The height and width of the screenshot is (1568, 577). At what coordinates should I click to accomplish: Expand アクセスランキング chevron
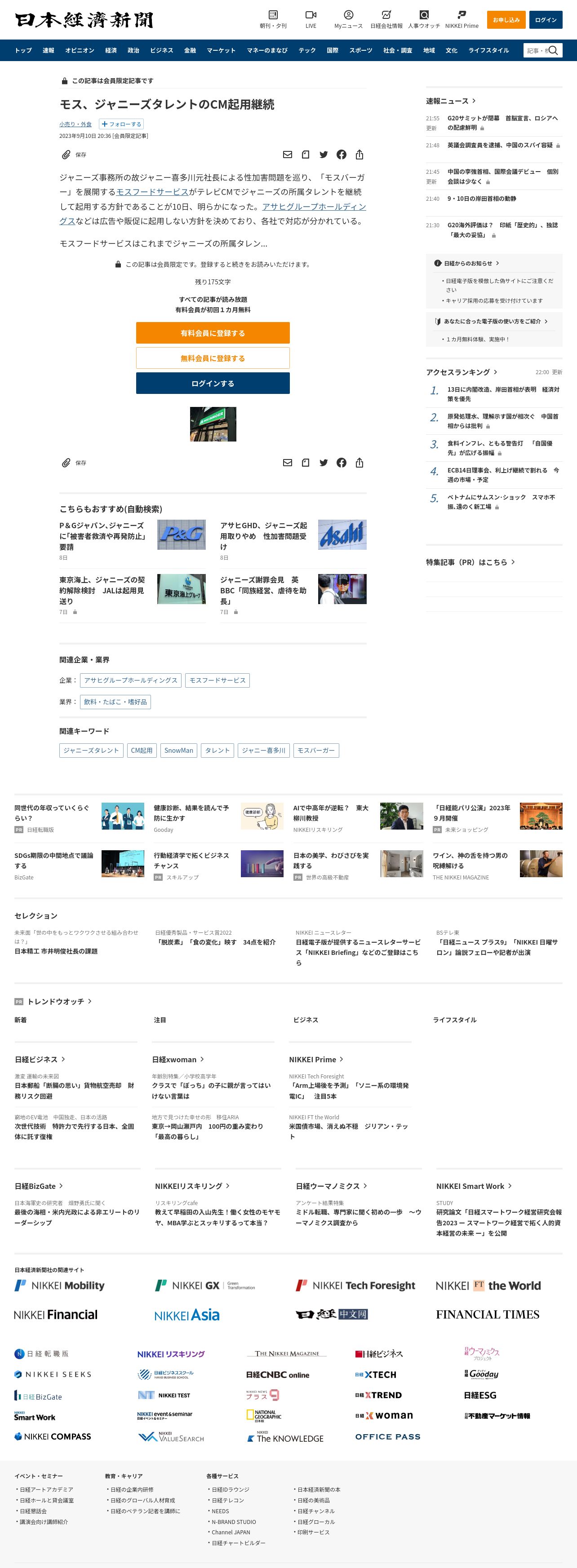tap(495, 372)
